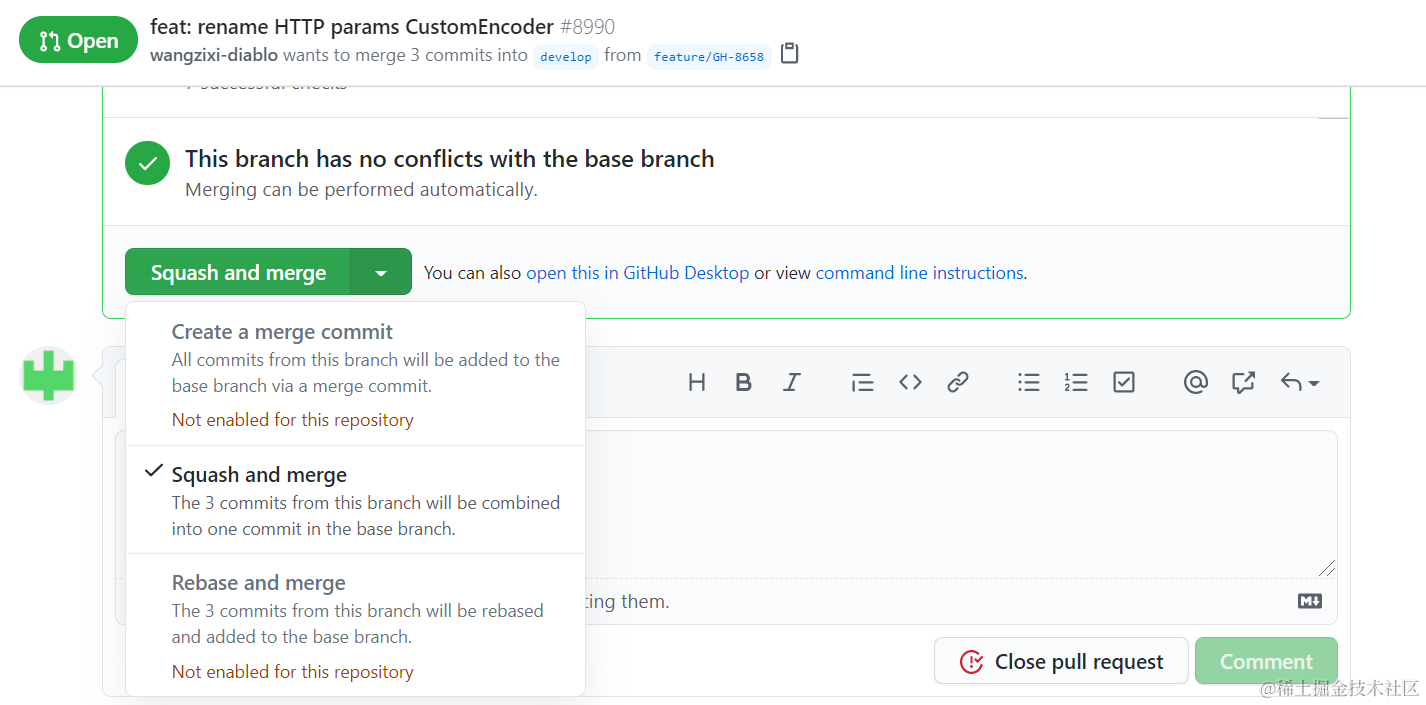Choose Create a merge commit option
Screen dimensions: 1426x705
tap(355, 375)
